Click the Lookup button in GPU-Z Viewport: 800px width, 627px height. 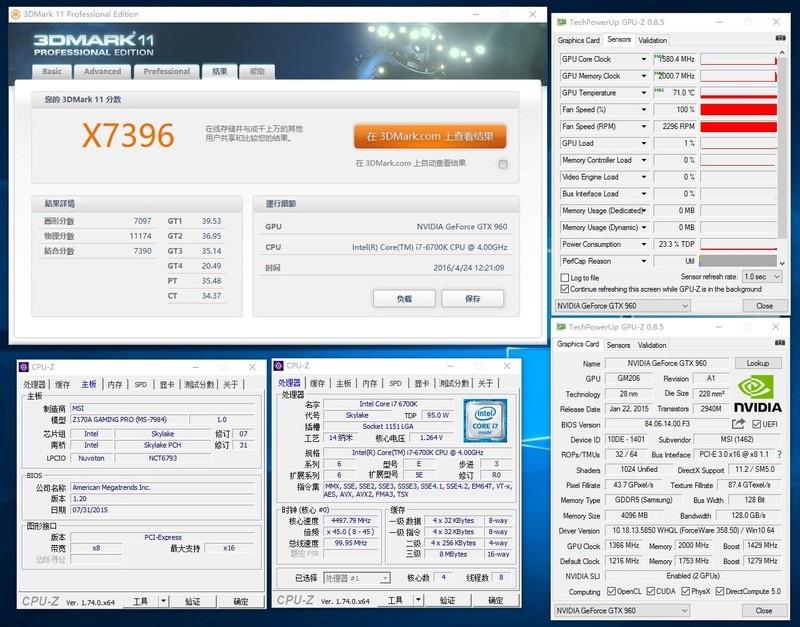click(x=758, y=363)
